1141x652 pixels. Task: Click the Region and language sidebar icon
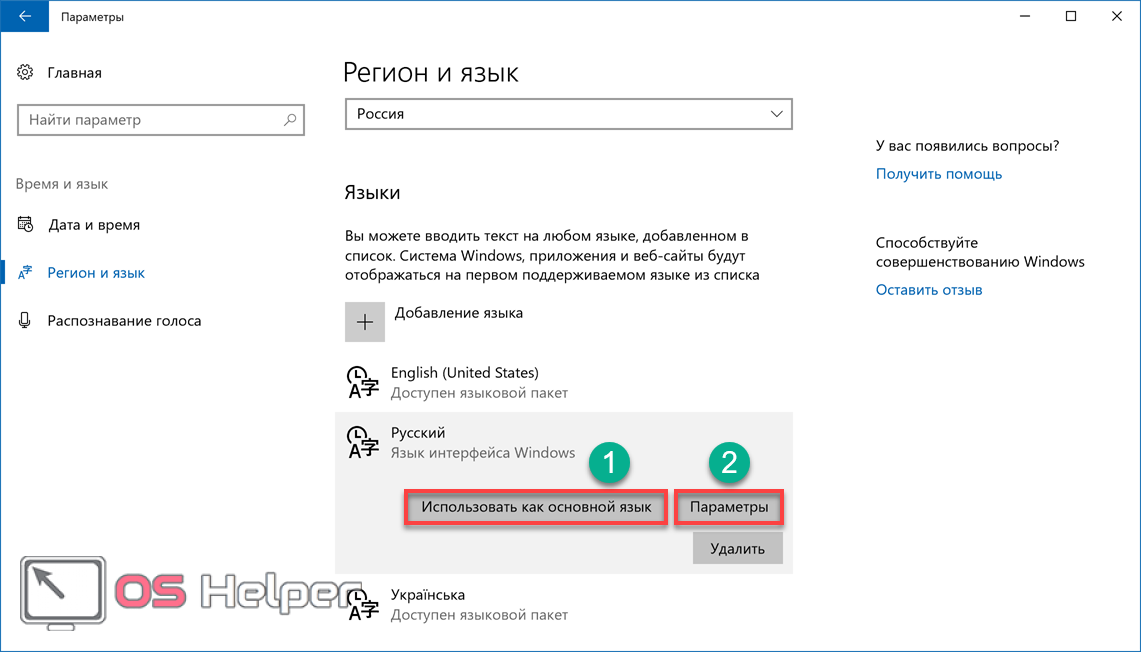pyautogui.click(x=25, y=273)
